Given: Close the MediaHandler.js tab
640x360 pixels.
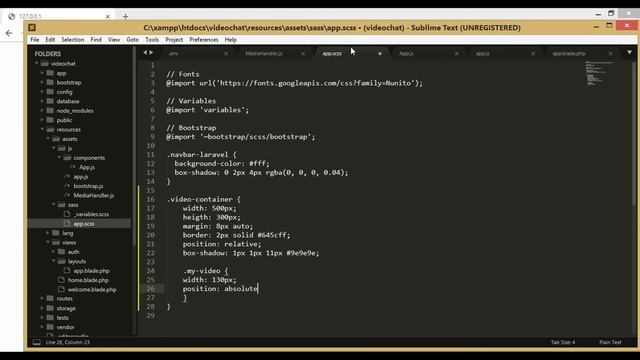Looking at the screenshot, I should coord(303,53).
